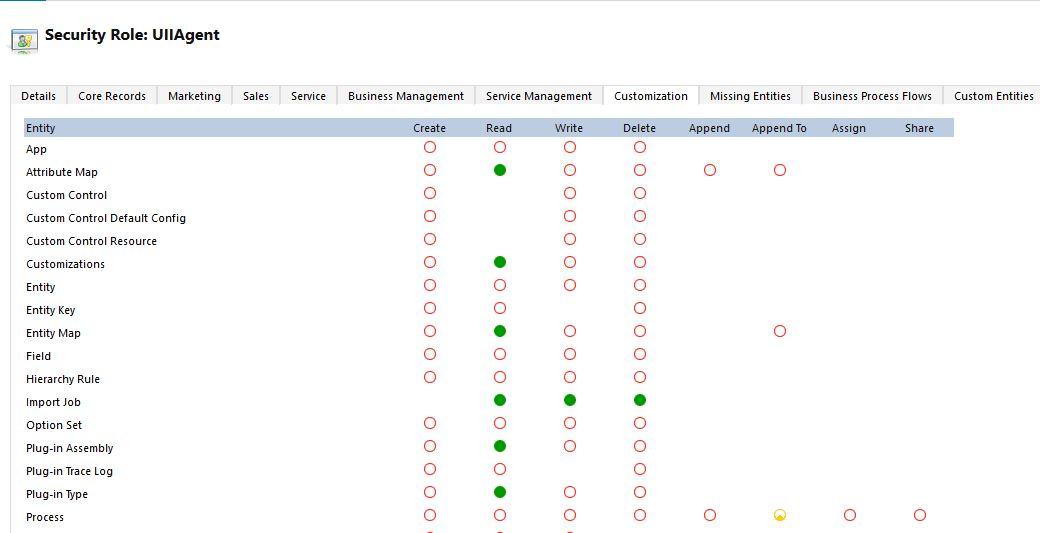Screen dimensions: 1040x533
Task: Click the Security Role icon beside the title
Action: pyautogui.click(x=24, y=39)
